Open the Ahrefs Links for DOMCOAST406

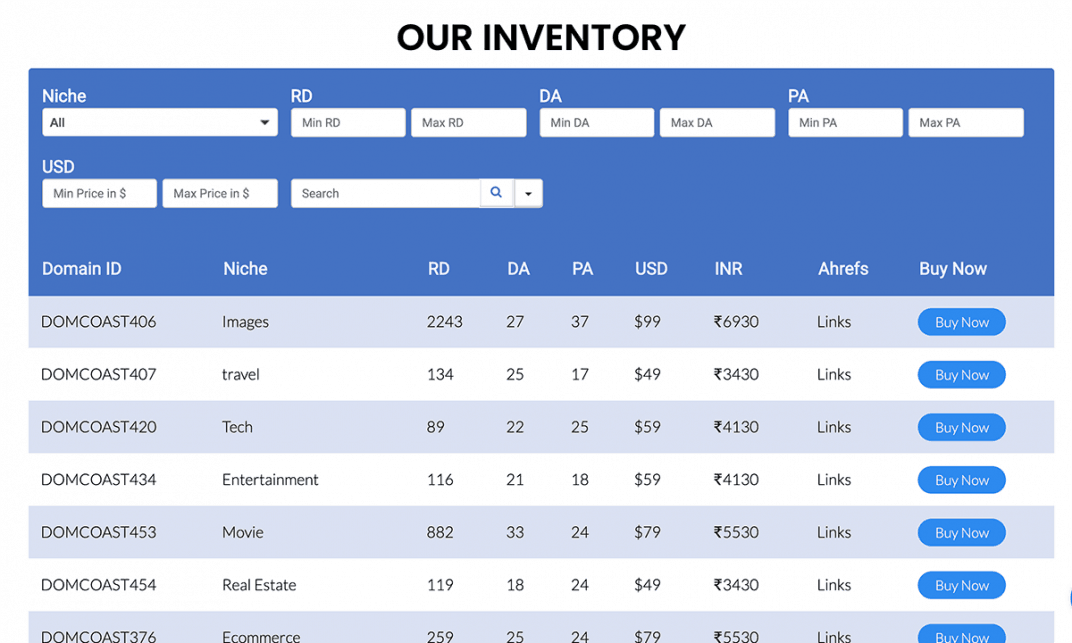[833, 321]
